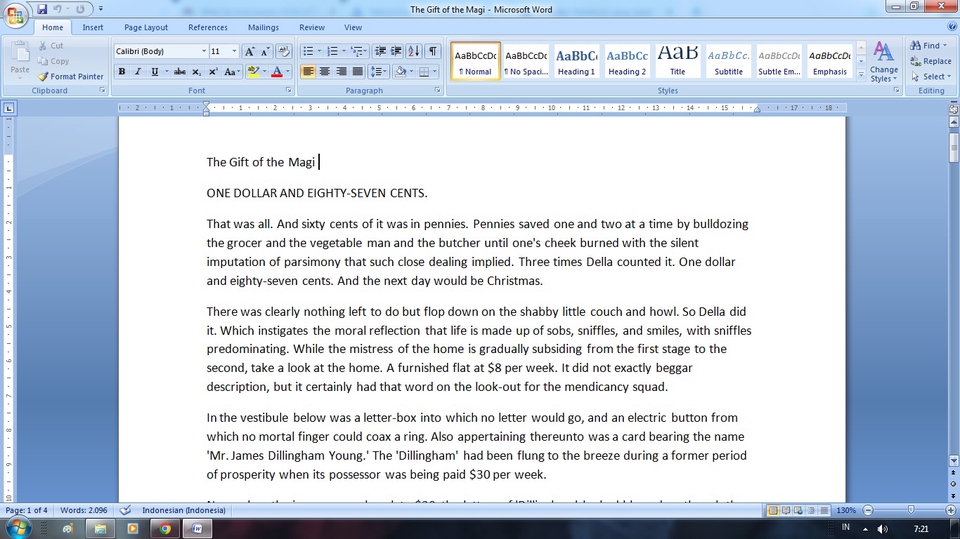This screenshot has width=960, height=539.
Task: Justify the paragraph text
Action: coord(358,72)
